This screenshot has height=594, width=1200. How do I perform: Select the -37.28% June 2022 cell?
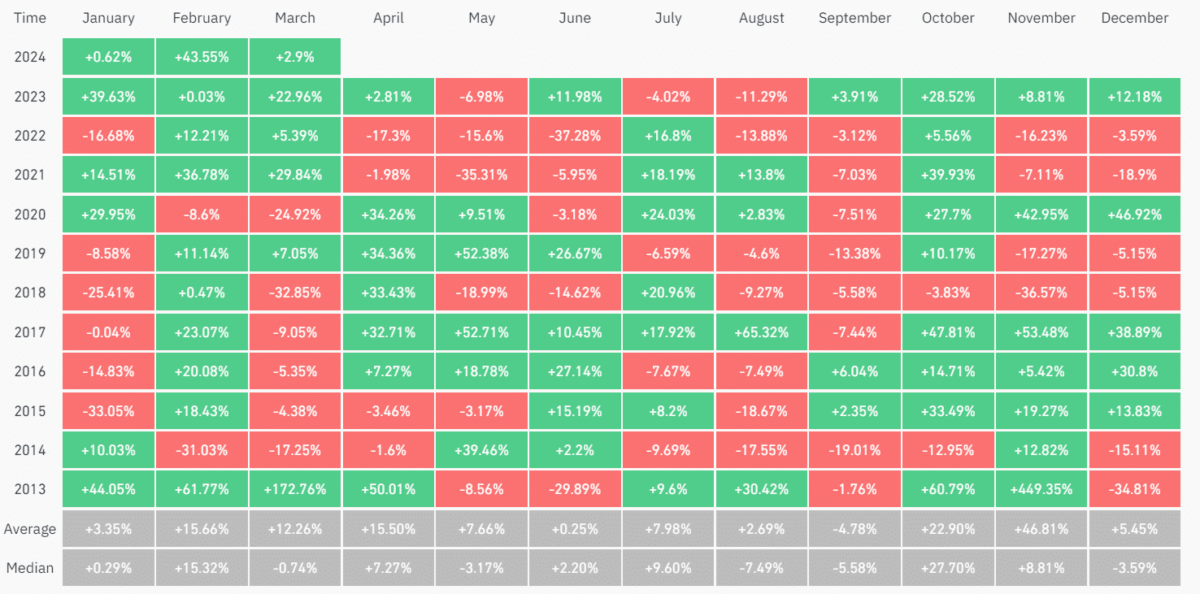pos(574,136)
